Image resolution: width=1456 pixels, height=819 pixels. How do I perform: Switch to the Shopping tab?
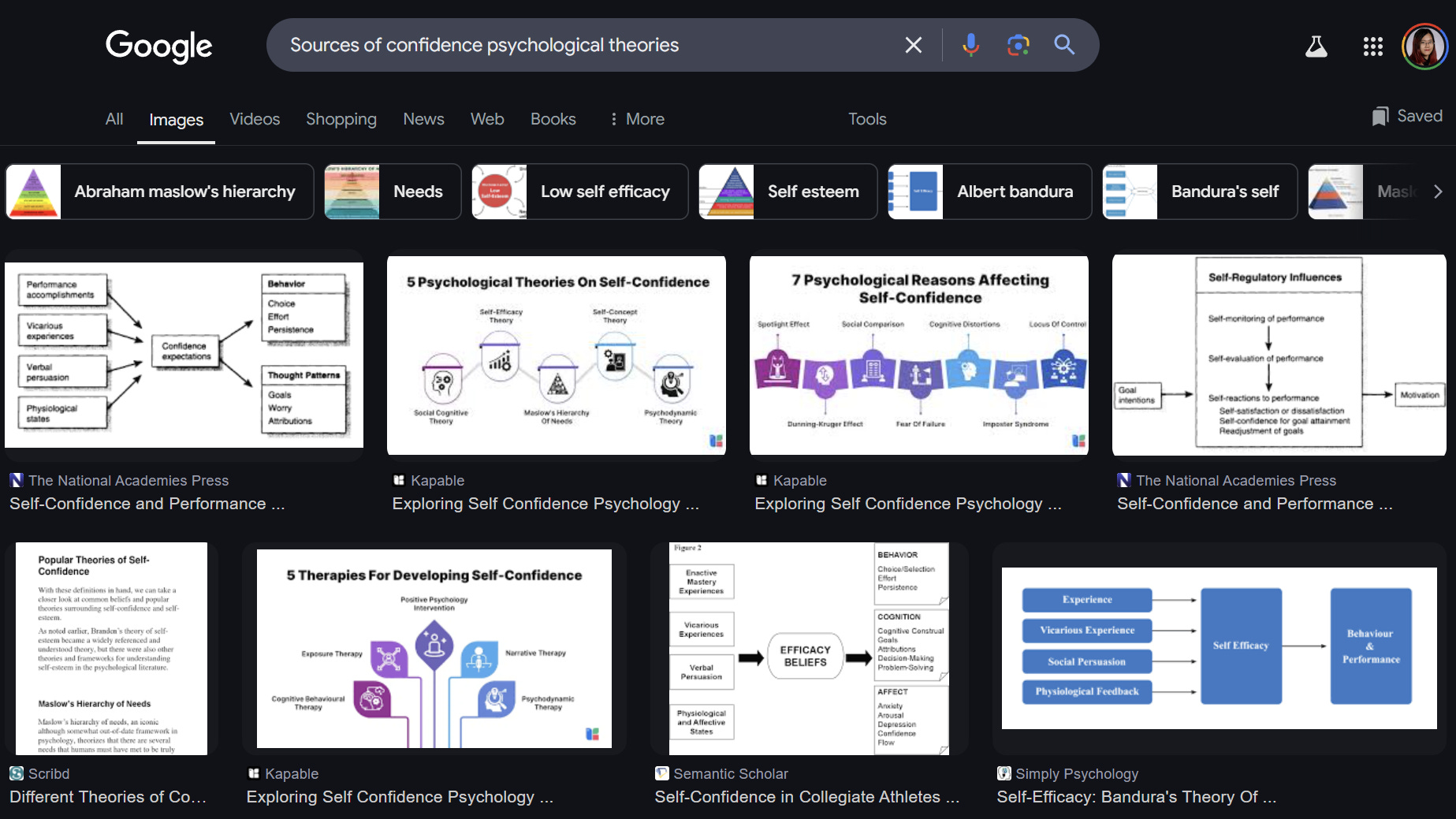click(x=341, y=119)
